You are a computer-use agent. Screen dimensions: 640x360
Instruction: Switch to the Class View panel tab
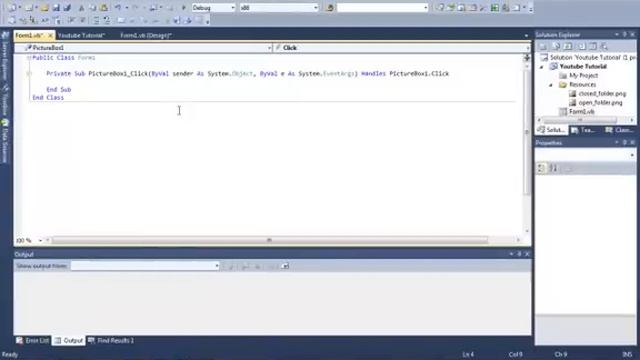click(x=620, y=130)
